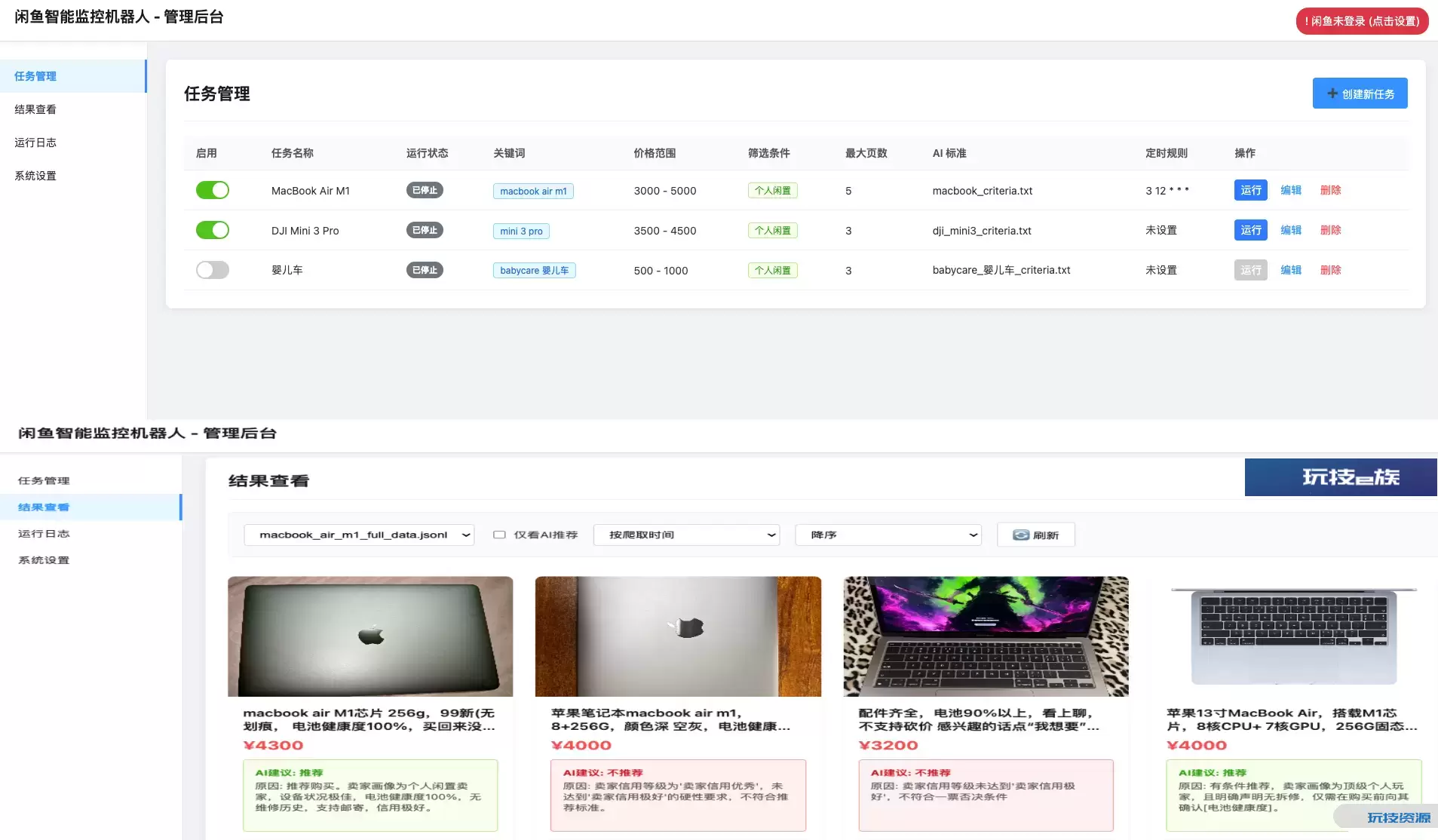Viewport: 1438px width, 840px height.
Task: Open the first ¥4000 silver MacBook thumbnail
Action: tap(678, 636)
